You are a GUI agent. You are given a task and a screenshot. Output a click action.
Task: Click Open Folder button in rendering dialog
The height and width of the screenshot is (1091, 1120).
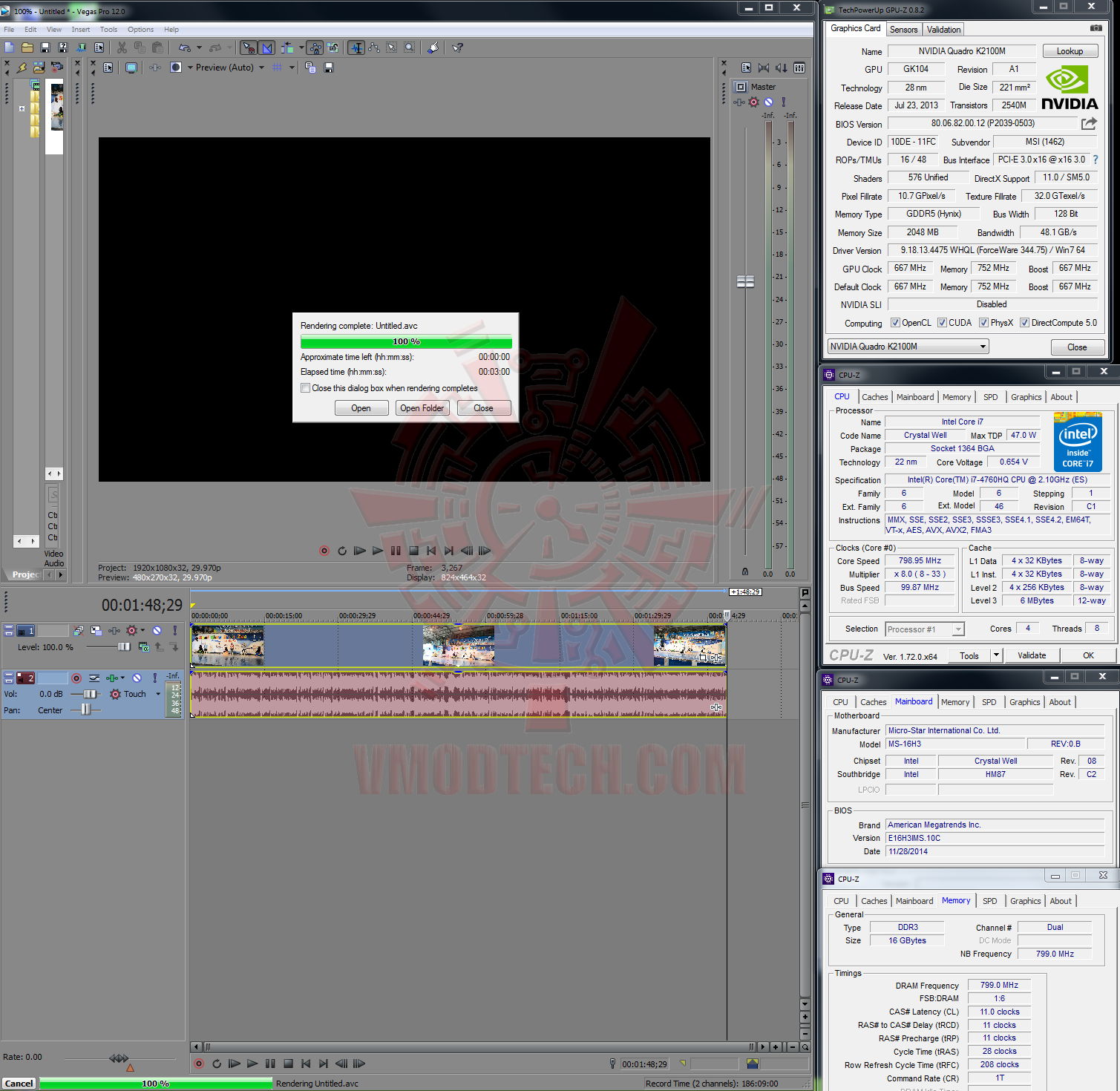pyautogui.click(x=422, y=408)
